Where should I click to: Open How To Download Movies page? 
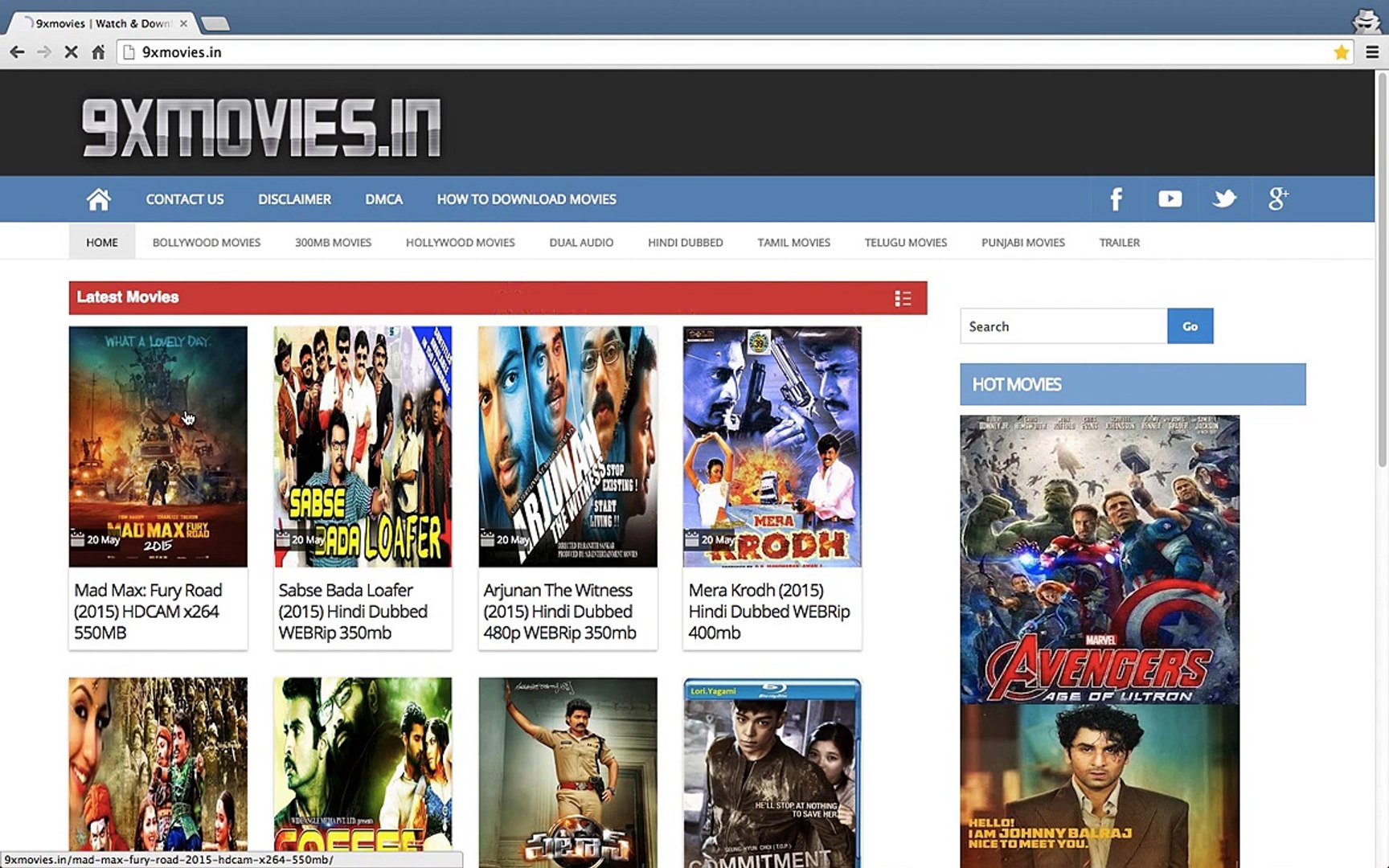pos(527,199)
